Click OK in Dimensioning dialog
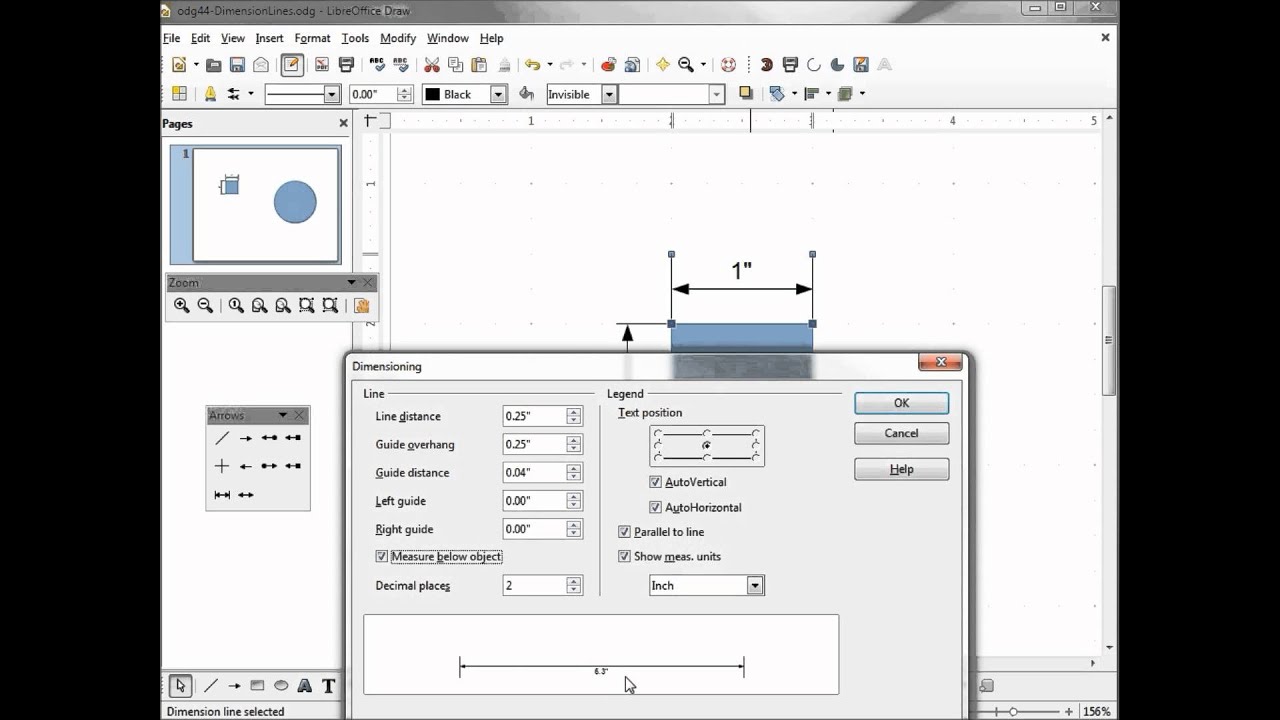Screen dimensions: 1280x720 pos(901,403)
